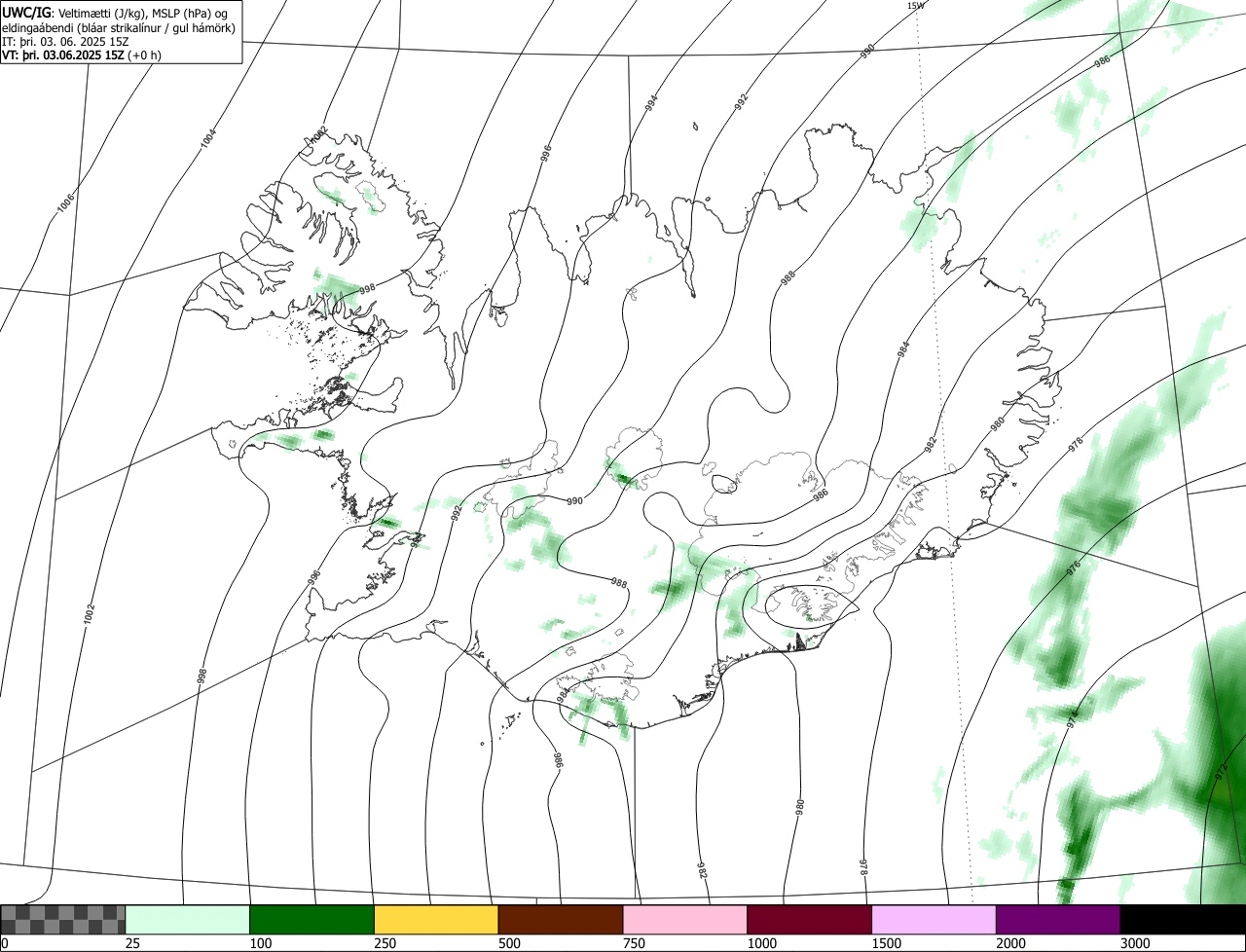Click the UWC/IG title in the header box

(x=25, y=12)
